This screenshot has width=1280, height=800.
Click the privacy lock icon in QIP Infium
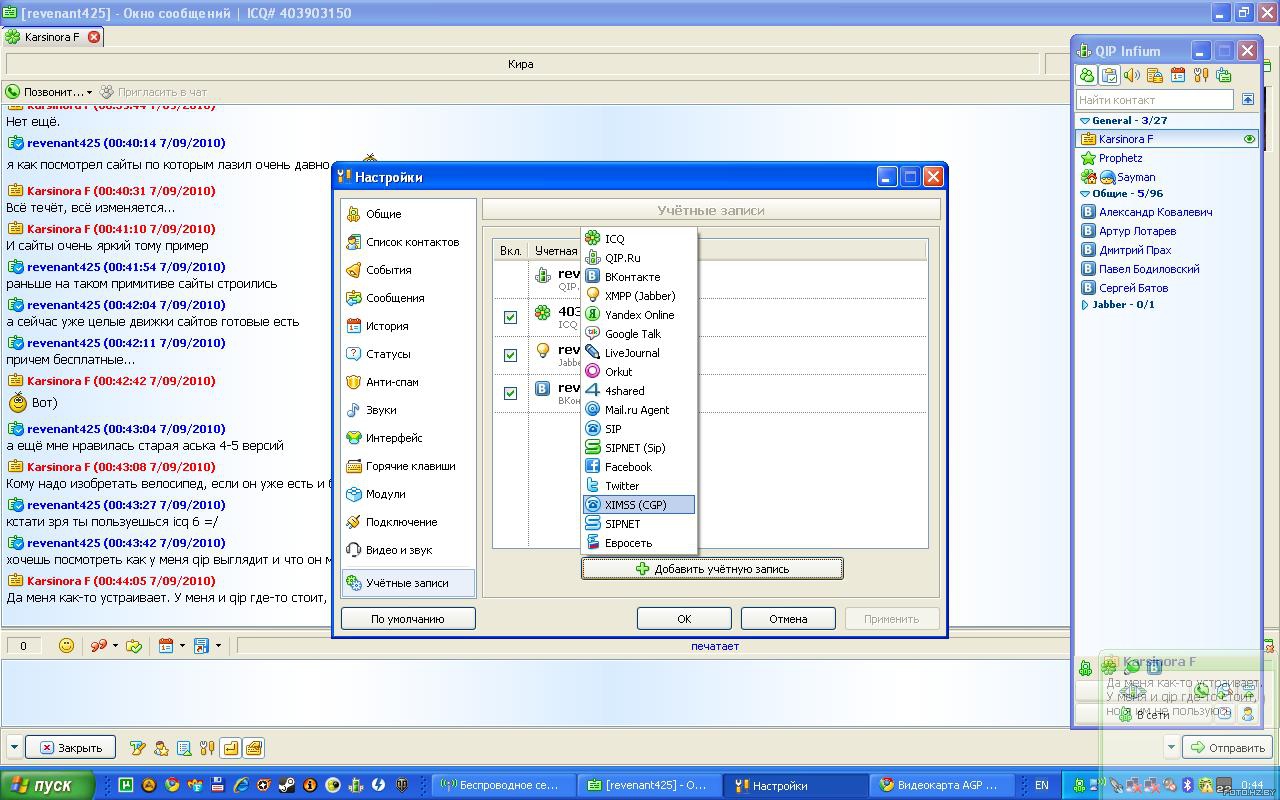click(1155, 75)
